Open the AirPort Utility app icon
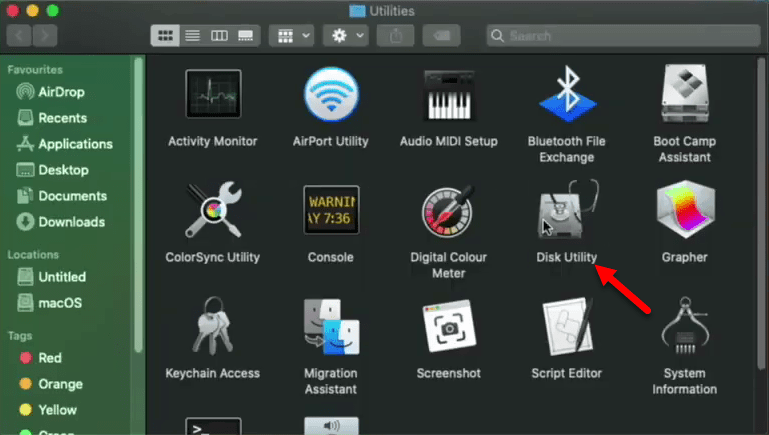Screen dimensions: 769x435 332,94
